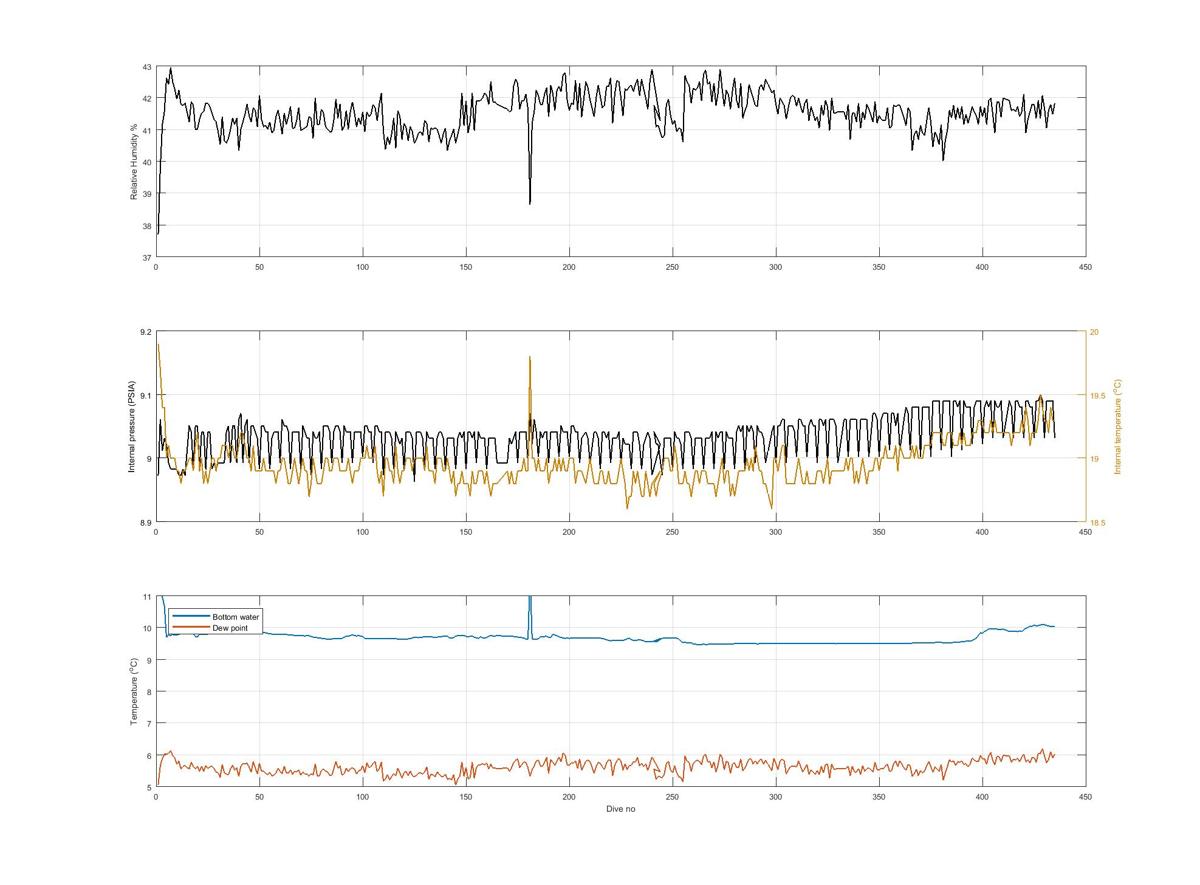Click the 7 tick on bottom temperature axis
This screenshot has width=1200, height=885.
click(149, 723)
